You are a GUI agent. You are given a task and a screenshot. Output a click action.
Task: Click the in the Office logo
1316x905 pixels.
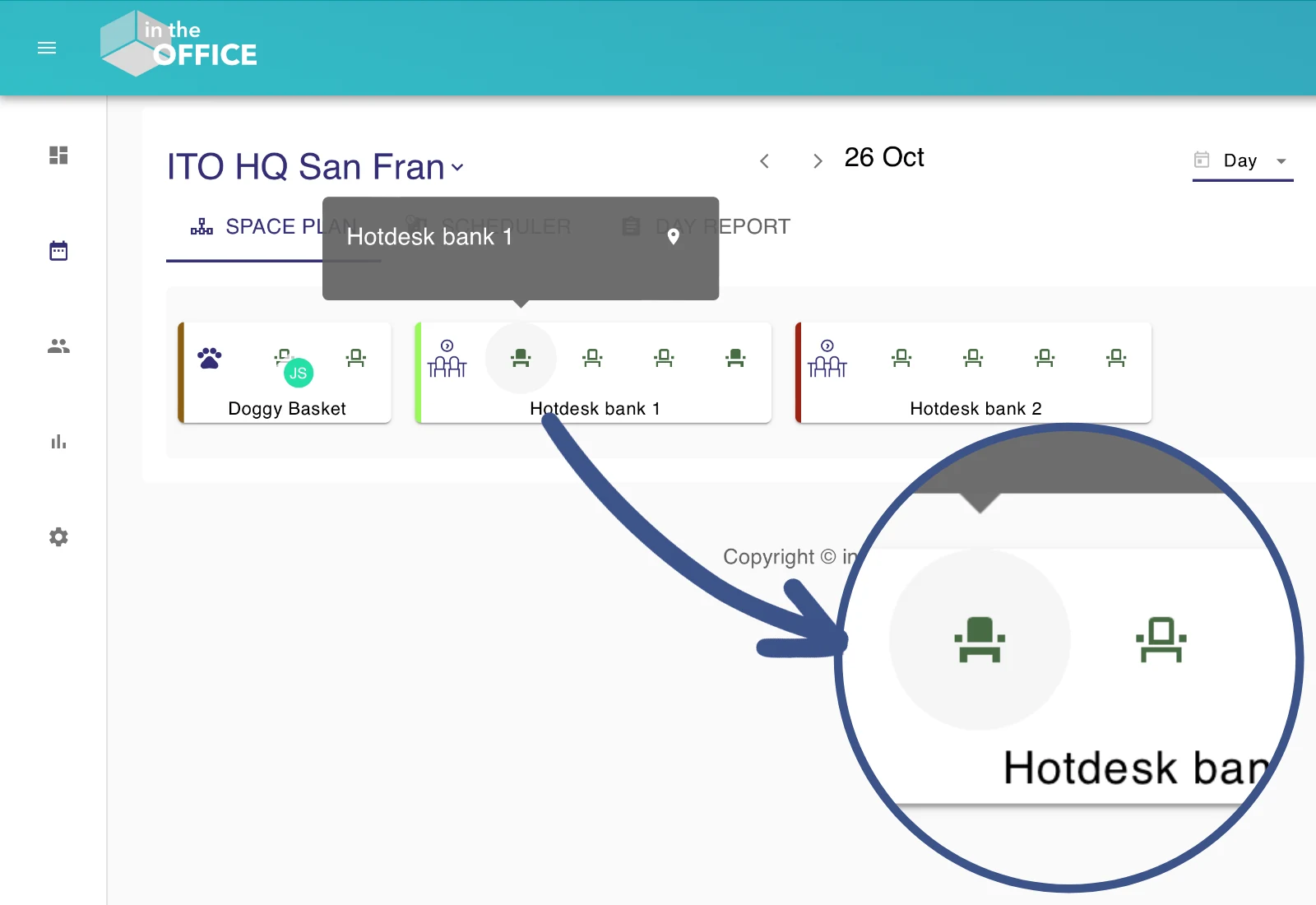(x=178, y=44)
